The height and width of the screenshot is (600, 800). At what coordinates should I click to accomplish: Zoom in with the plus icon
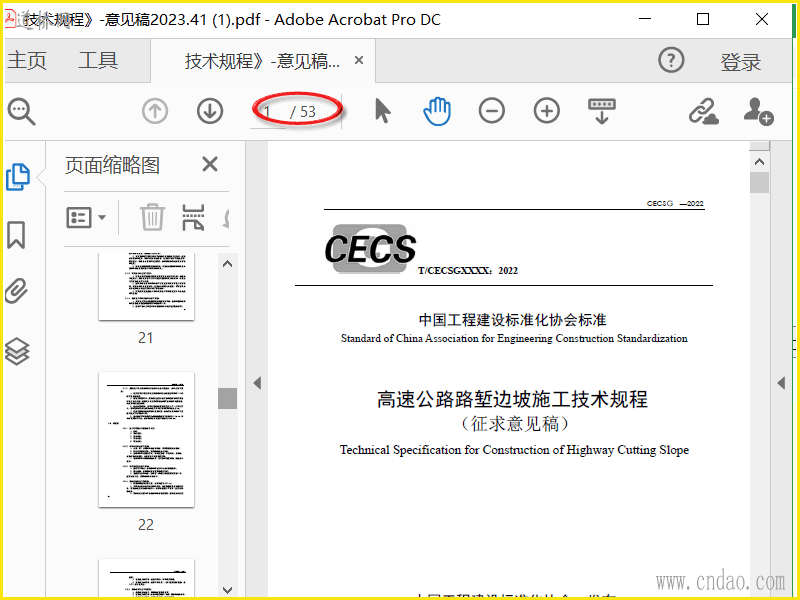click(x=547, y=111)
